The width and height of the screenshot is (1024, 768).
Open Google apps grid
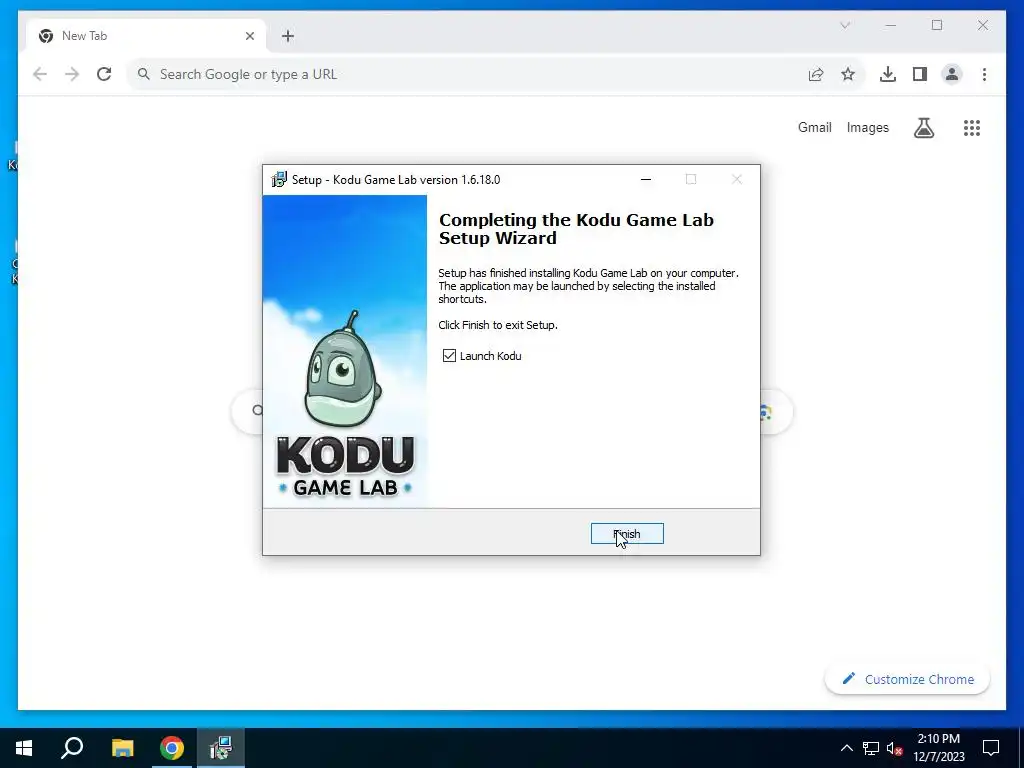pos(972,127)
